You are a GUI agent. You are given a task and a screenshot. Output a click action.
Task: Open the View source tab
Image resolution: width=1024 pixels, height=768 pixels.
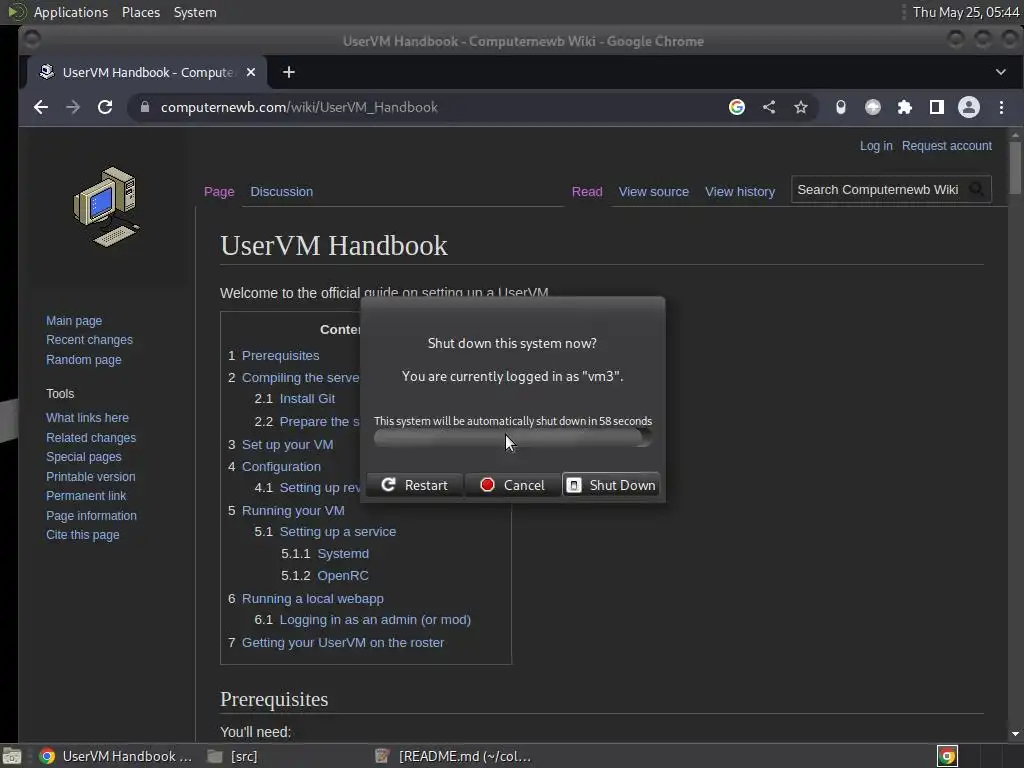654,191
